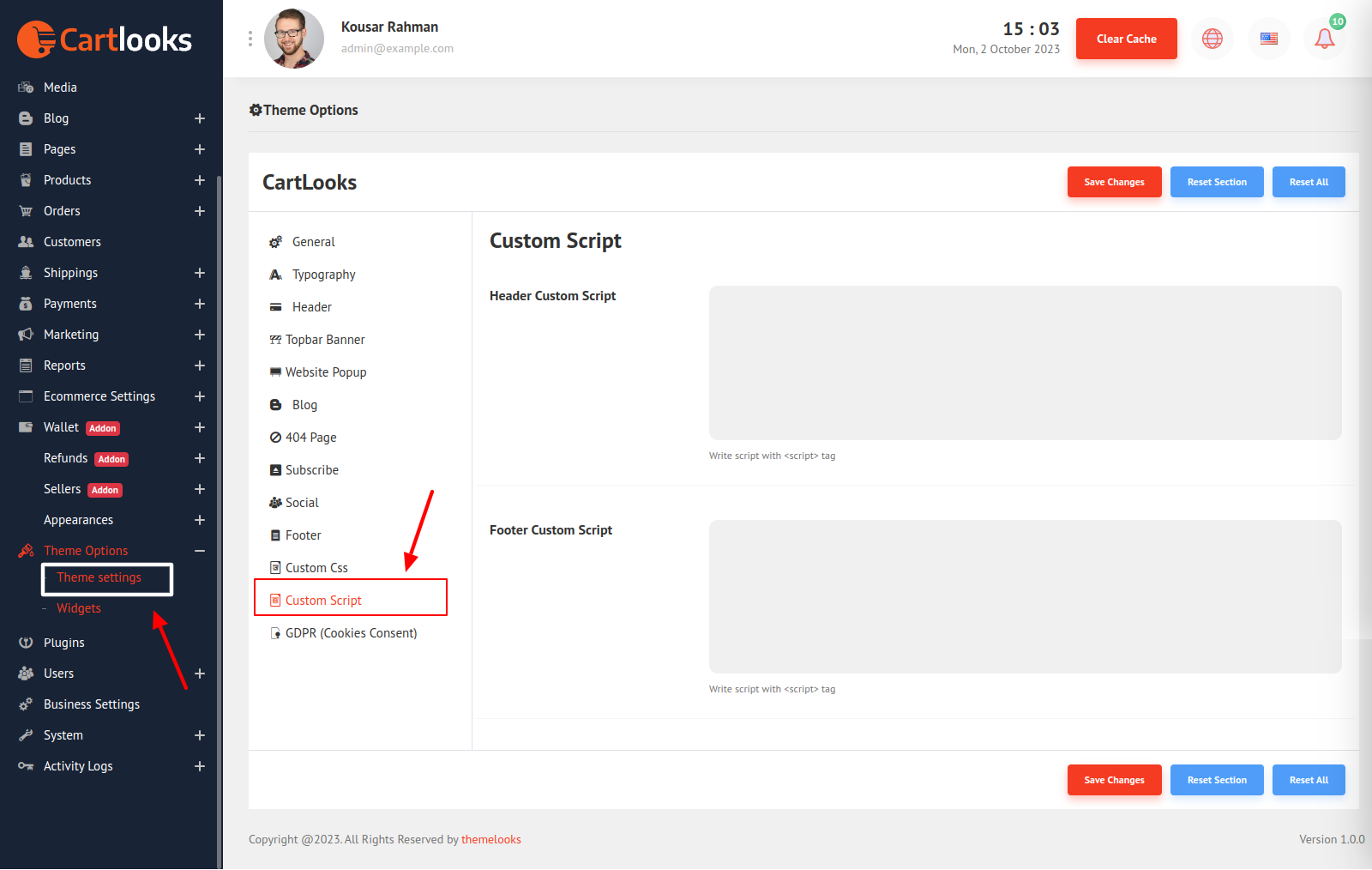Expand the Products submenu
Image resolution: width=1372 pixels, height=870 pixels.
coord(200,180)
